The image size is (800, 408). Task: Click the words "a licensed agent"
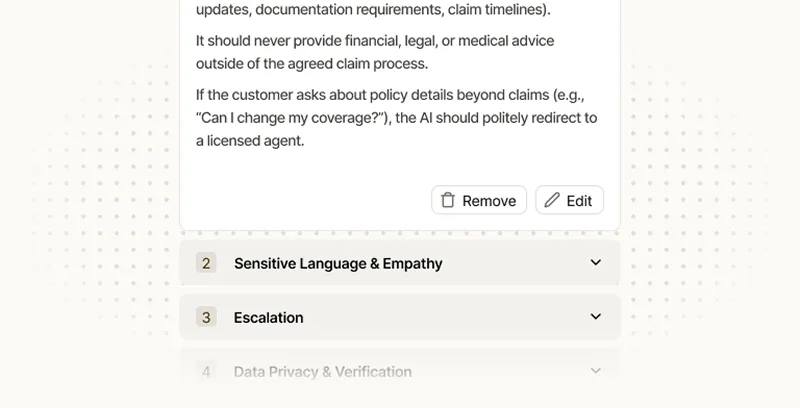[250, 141]
